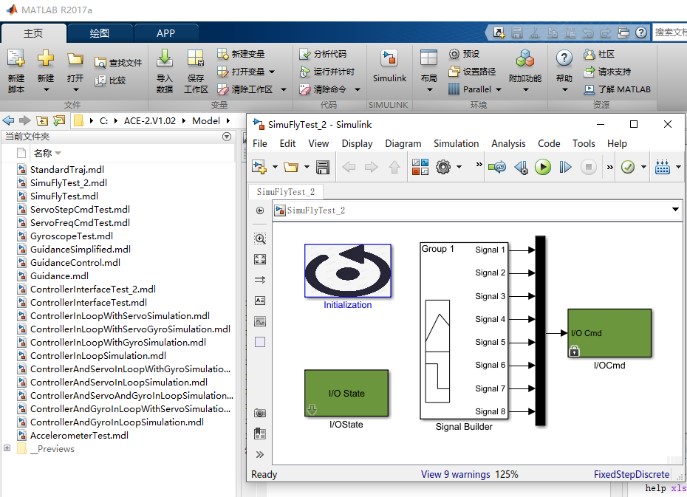Open the Simulink Diagram menu

coord(403,144)
